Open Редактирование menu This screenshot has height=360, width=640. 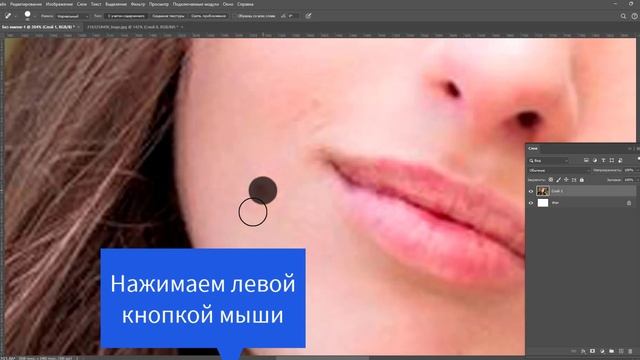(26, 4)
